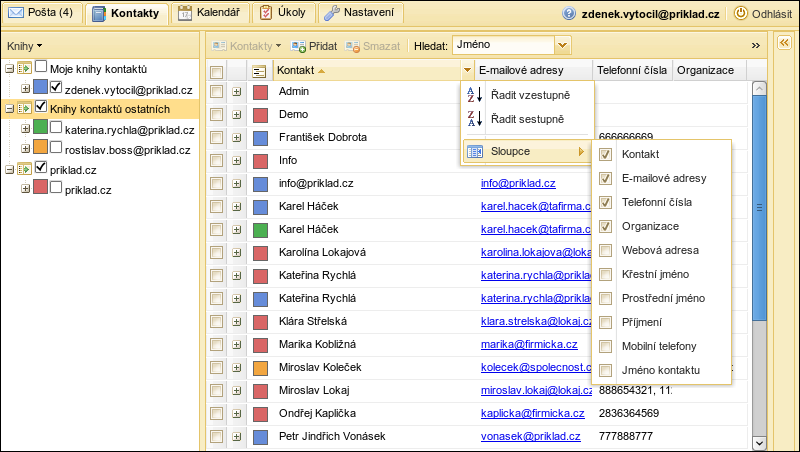The image size is (800, 452).
Task: Uncheck the Organizace column checkbox
Action: point(605,226)
